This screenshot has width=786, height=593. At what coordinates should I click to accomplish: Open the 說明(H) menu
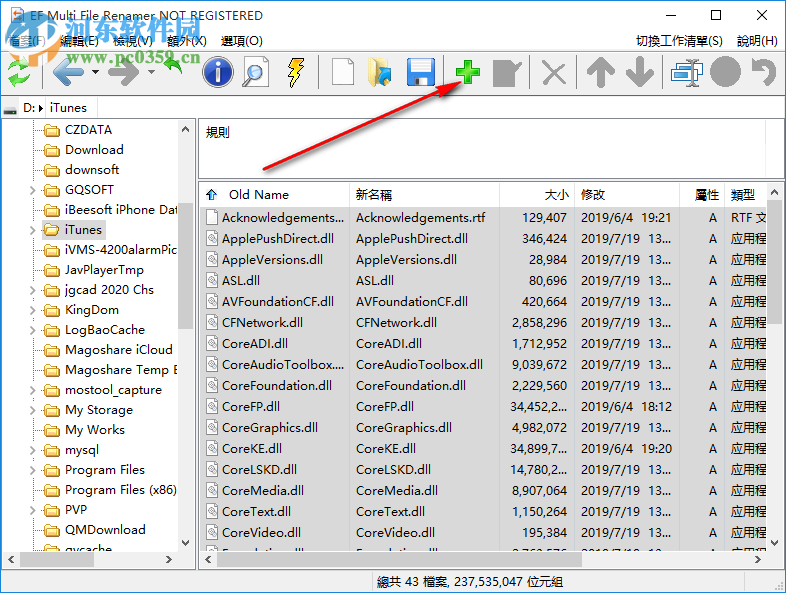tap(757, 41)
